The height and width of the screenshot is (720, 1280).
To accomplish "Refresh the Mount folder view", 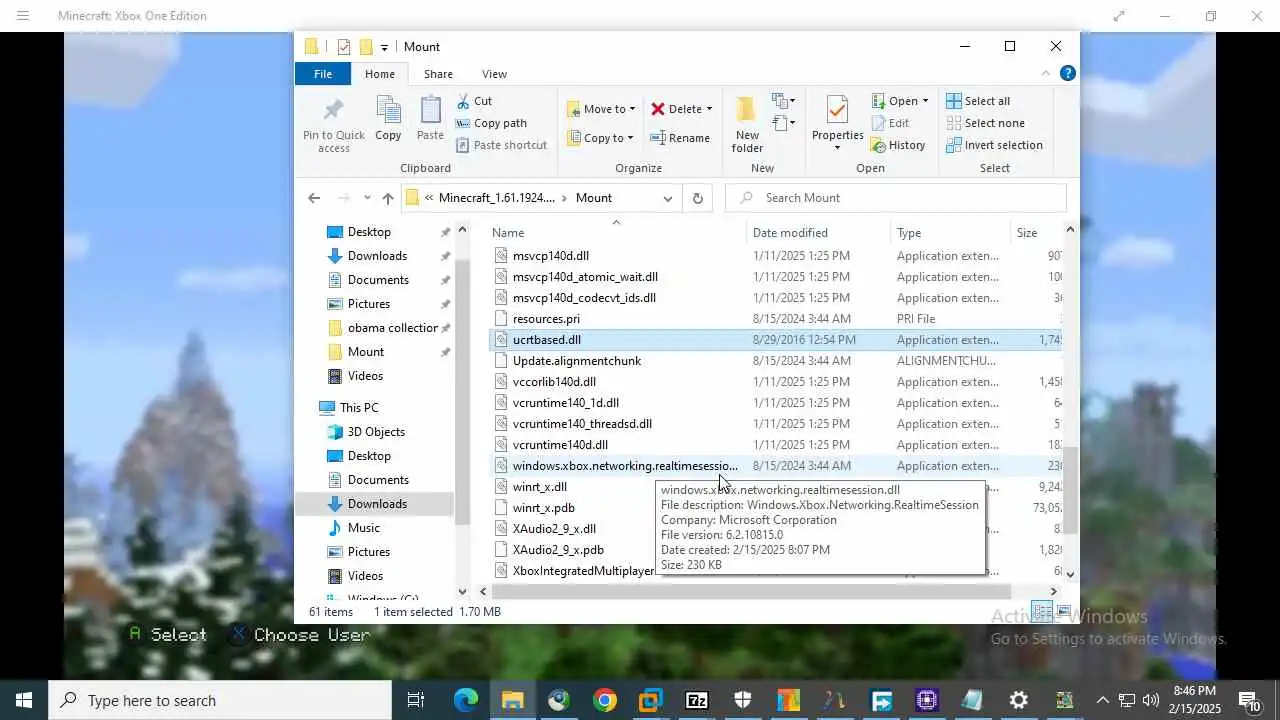I will tap(697, 198).
